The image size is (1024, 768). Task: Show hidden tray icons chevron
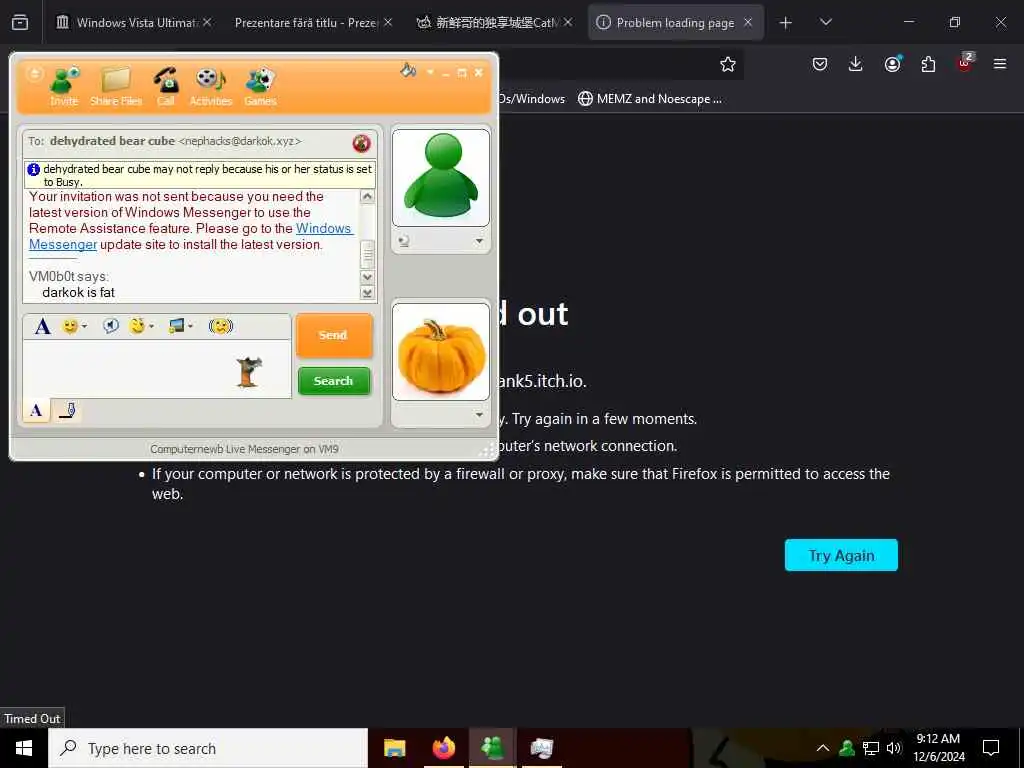click(x=823, y=748)
